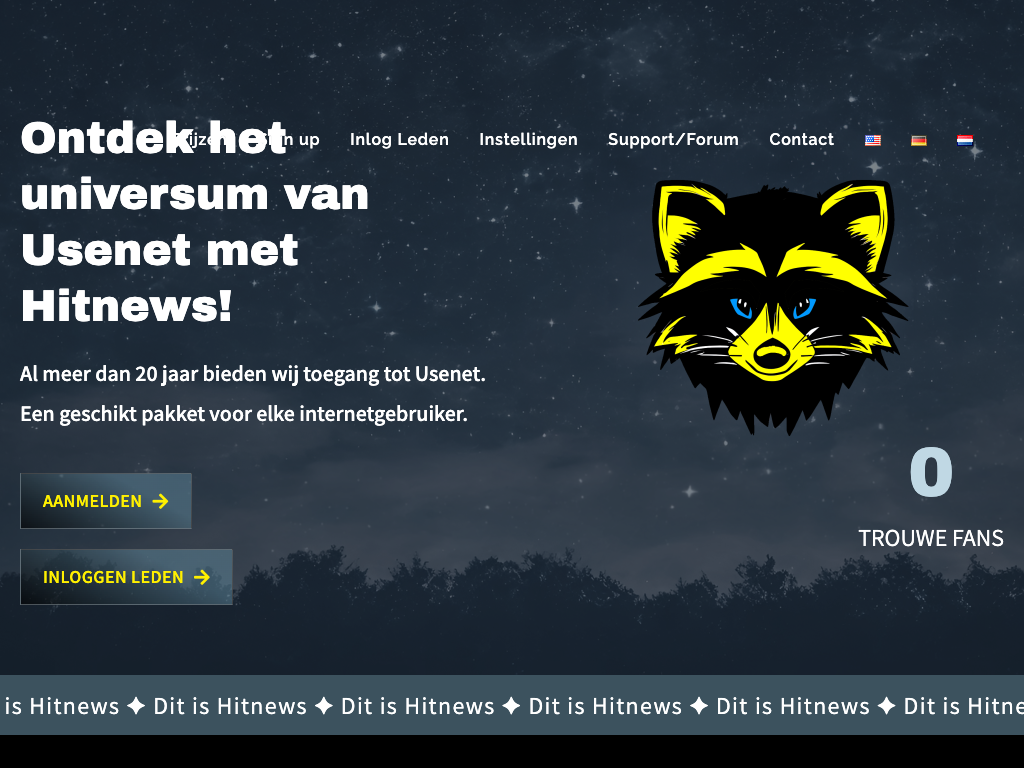Image resolution: width=1024 pixels, height=768 pixels.
Task: Switch language via the US flag icon
Action: (872, 140)
